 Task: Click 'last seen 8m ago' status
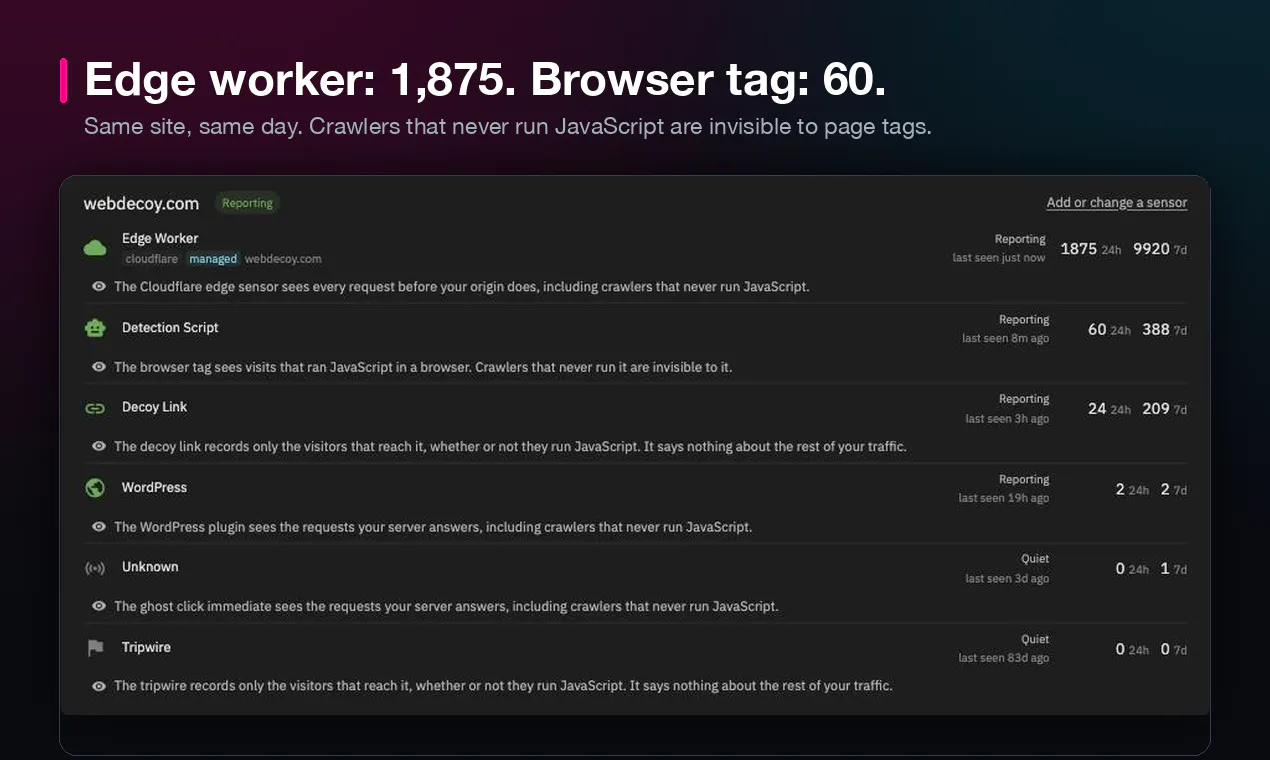click(1006, 339)
